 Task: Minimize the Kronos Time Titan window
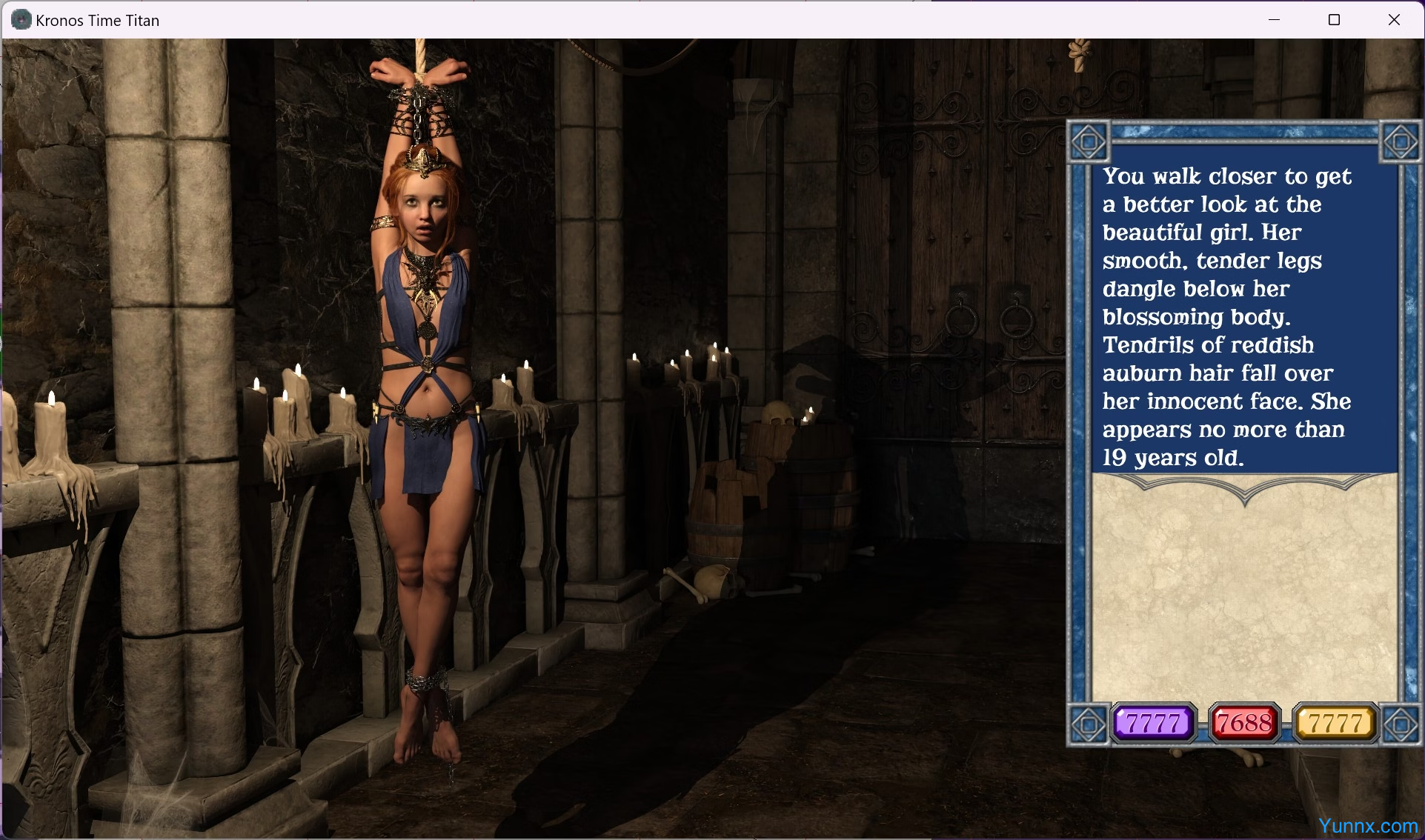1274,20
